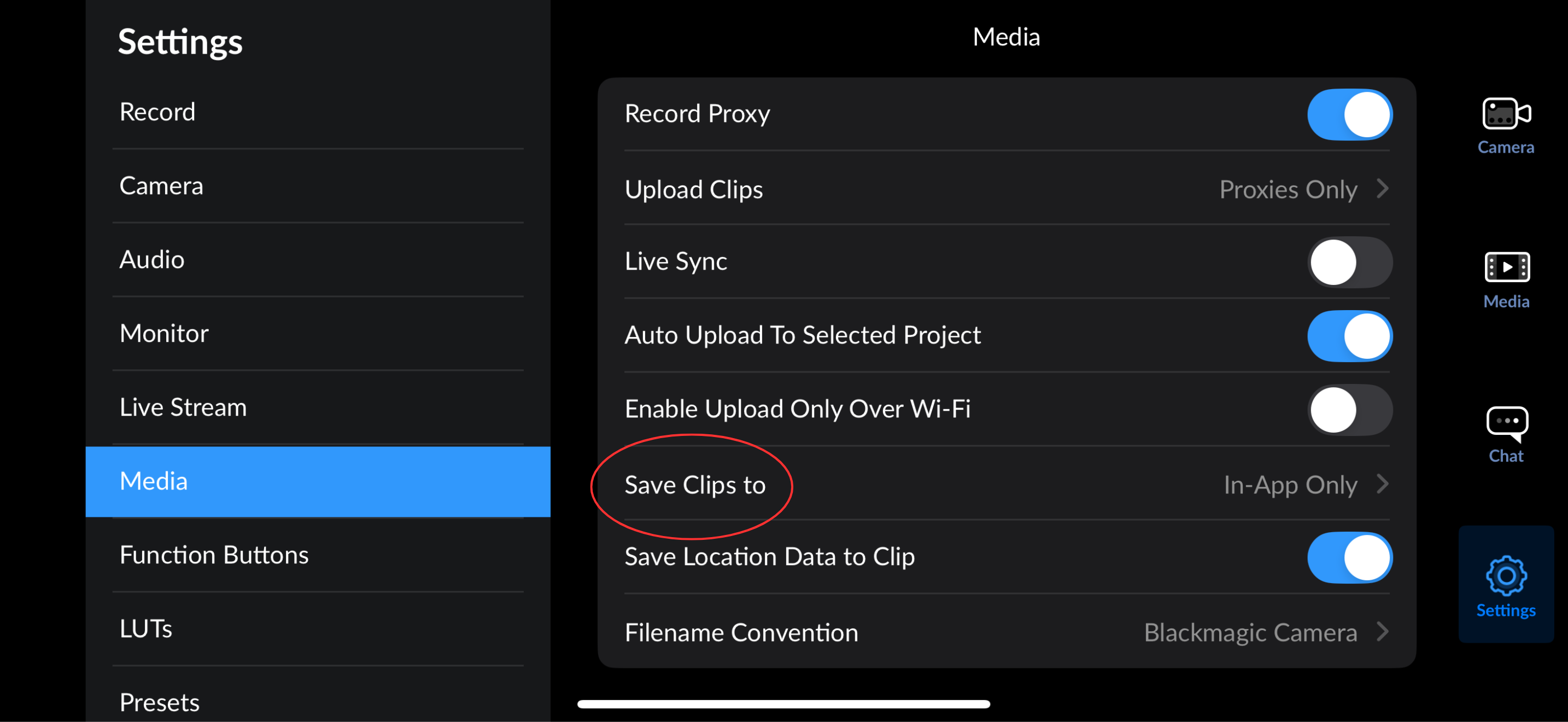1568x722 pixels.
Task: Open the Monitor settings section
Action: tap(163, 334)
